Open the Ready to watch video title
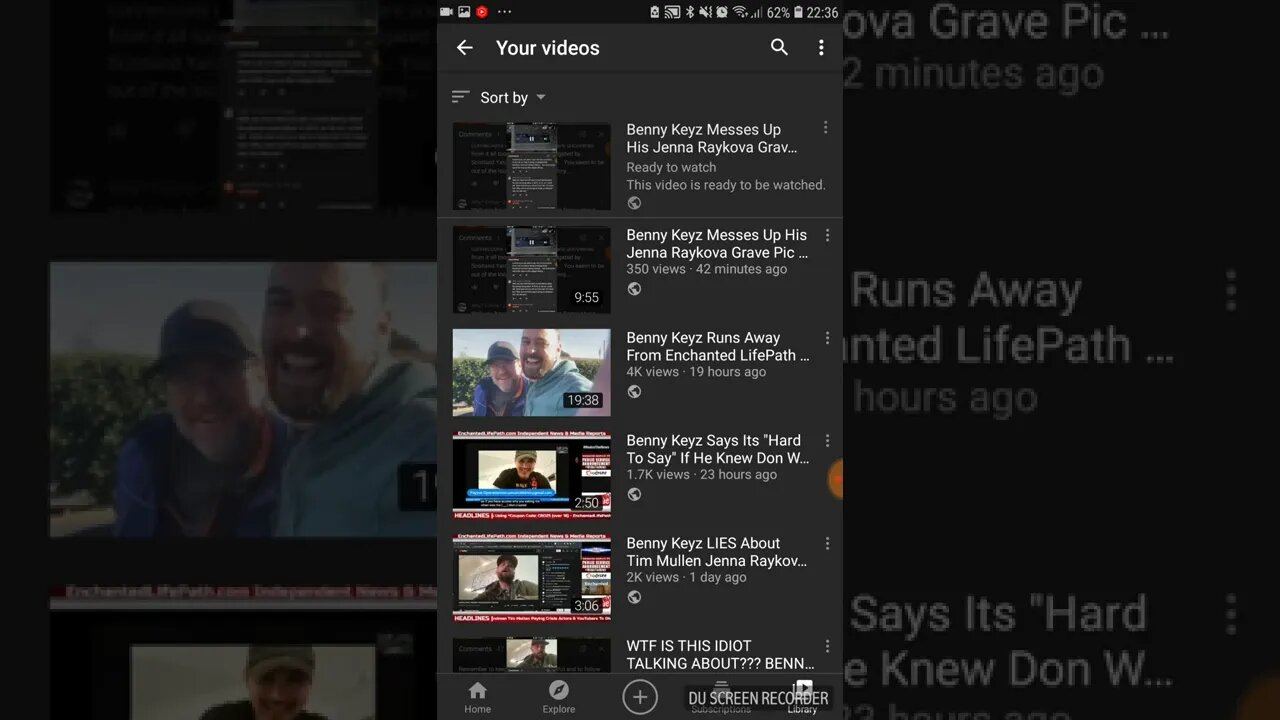Viewport: 1280px width, 720px height. coord(712,138)
